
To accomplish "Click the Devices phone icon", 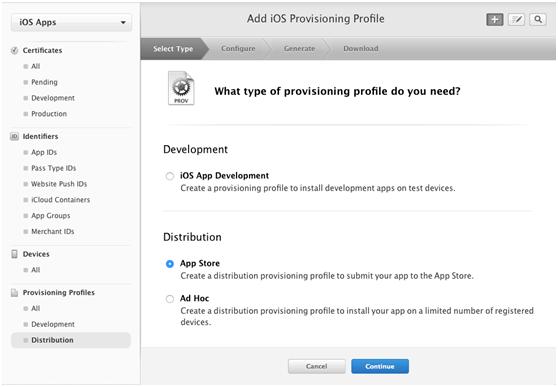I will 14,254.
